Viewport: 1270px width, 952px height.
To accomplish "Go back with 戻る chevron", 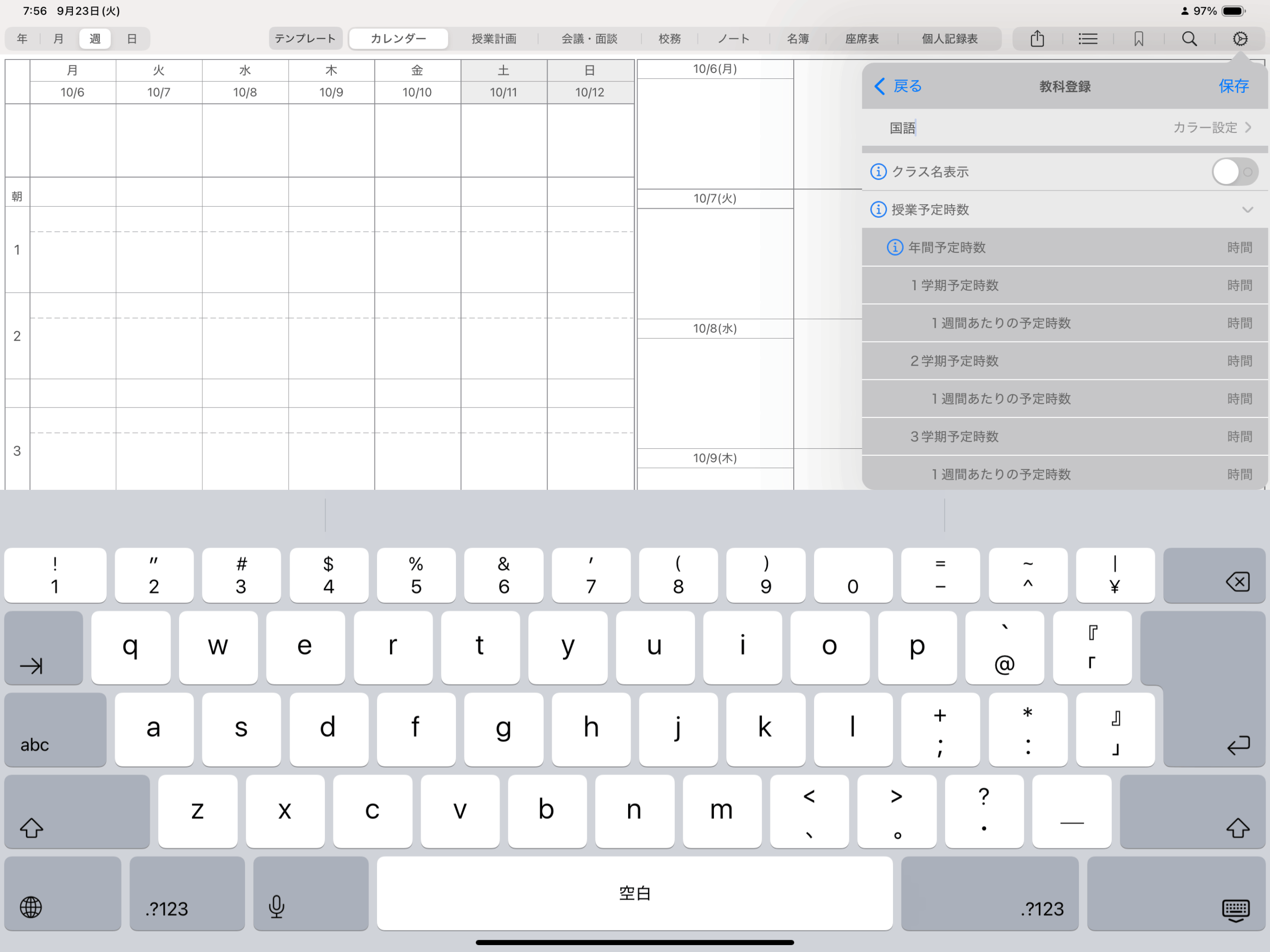I will coord(897,86).
